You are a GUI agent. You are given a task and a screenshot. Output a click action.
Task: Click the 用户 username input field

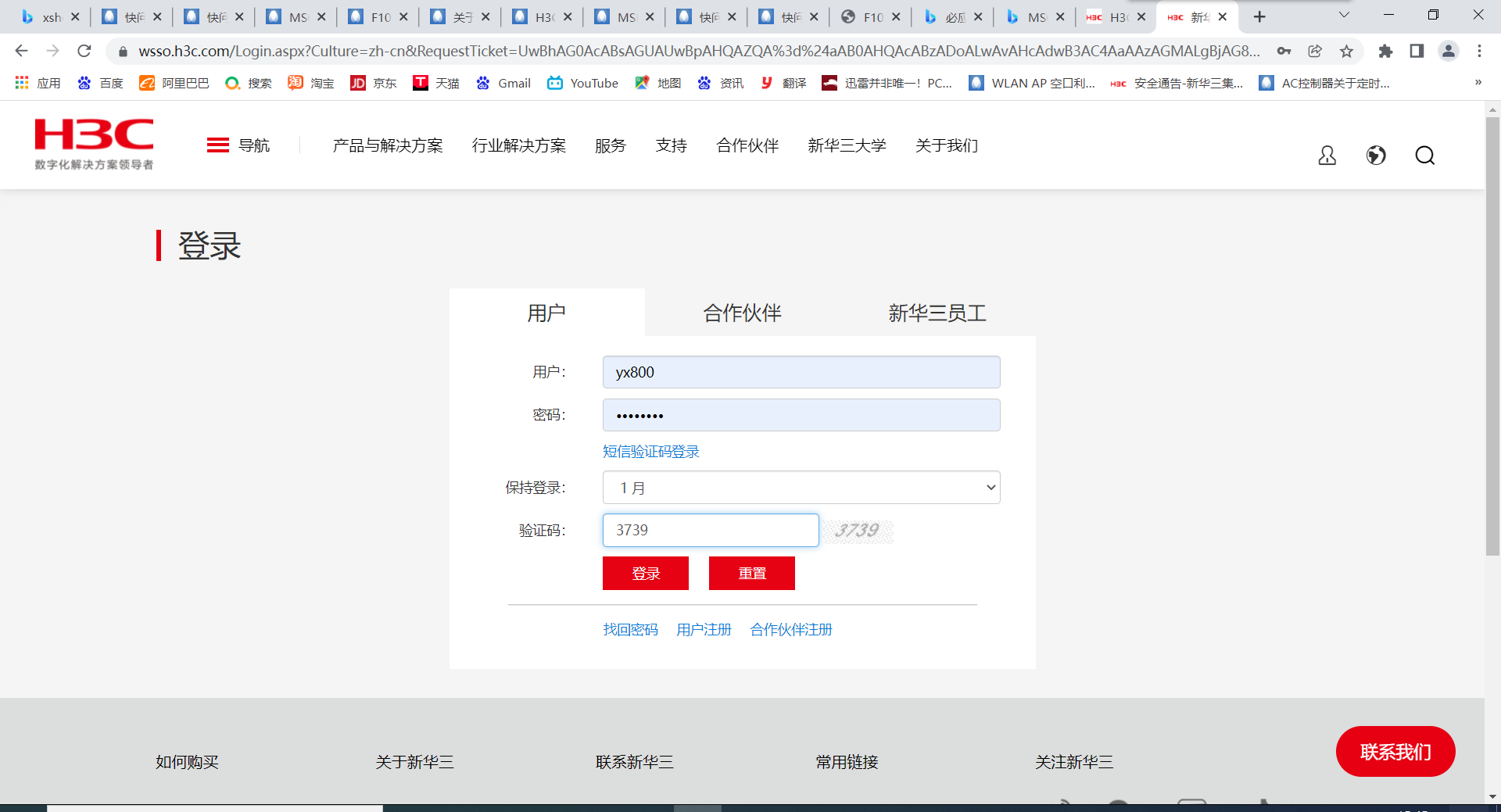pos(801,372)
